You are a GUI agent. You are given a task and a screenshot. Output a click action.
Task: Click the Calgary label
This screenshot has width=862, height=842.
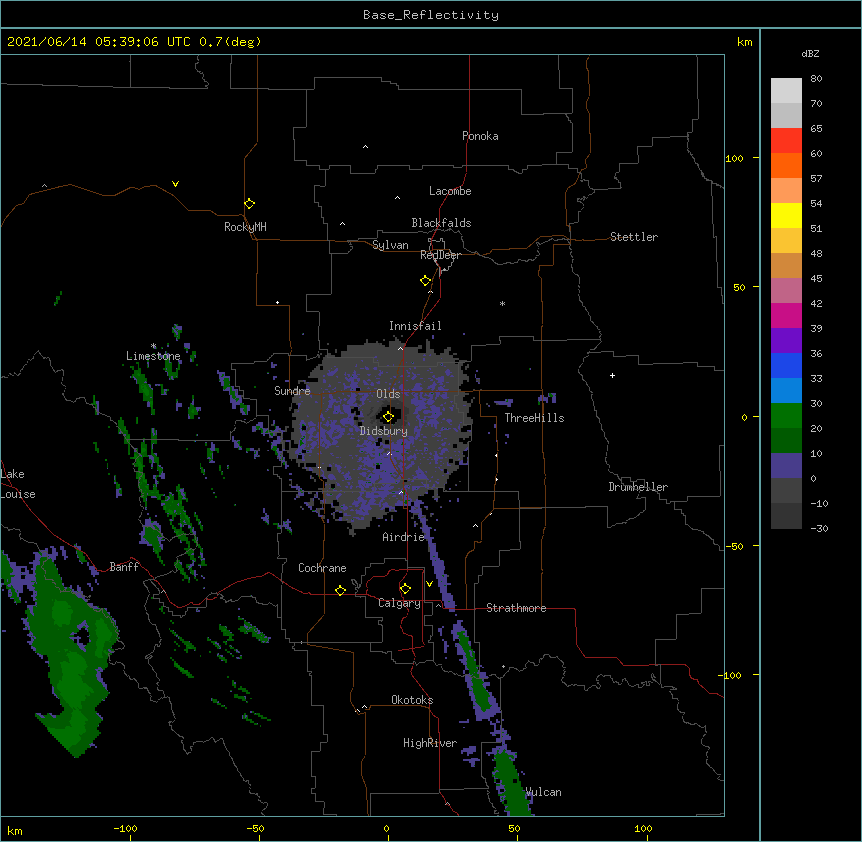pyautogui.click(x=399, y=603)
